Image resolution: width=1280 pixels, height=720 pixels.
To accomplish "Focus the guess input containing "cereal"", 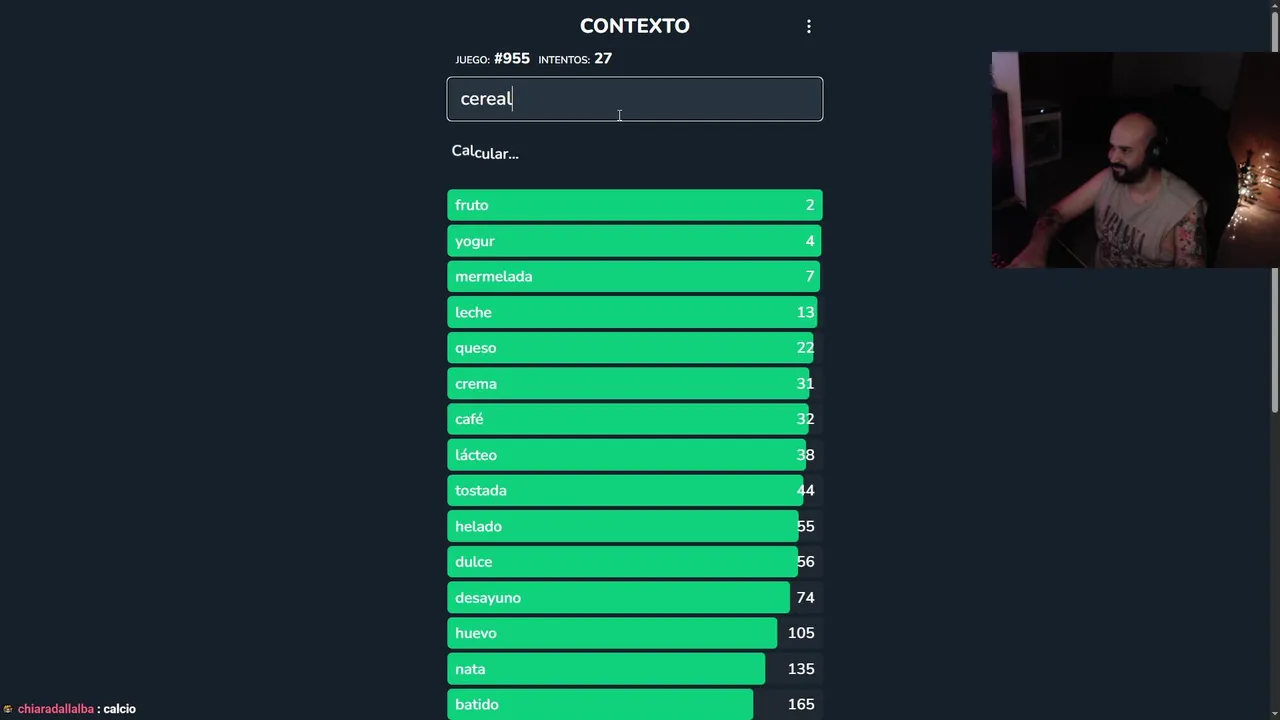I will point(634,99).
